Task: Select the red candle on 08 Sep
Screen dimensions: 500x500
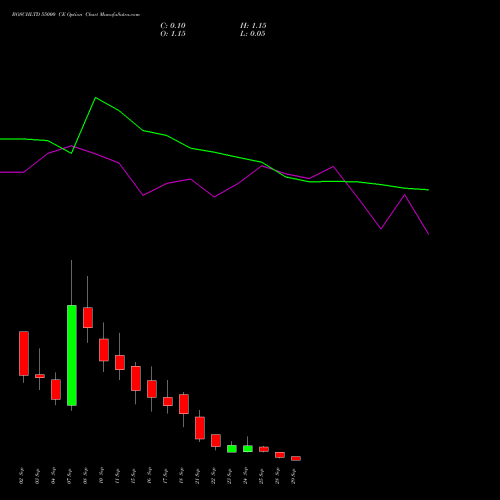Action: (88, 317)
